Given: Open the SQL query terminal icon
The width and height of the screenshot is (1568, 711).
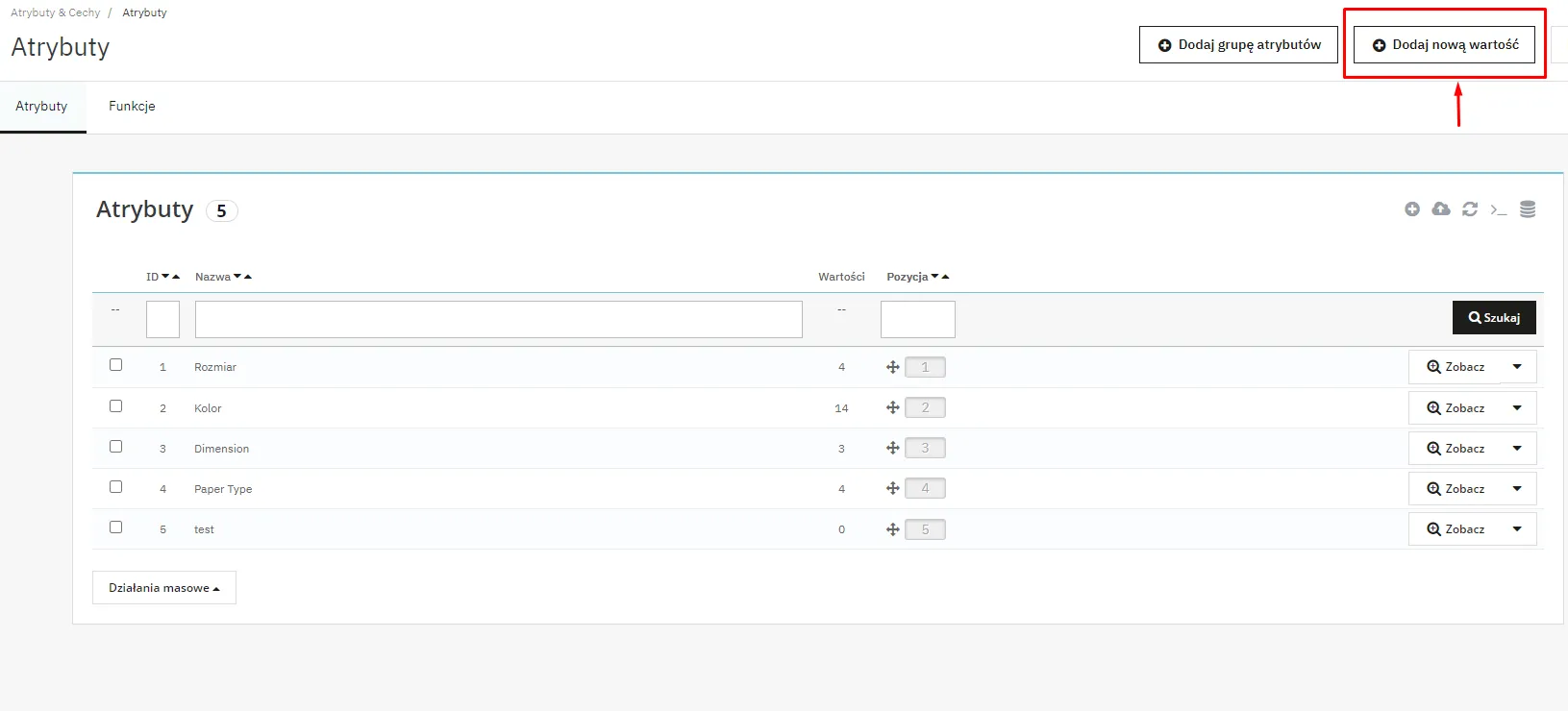Looking at the screenshot, I should [x=1498, y=209].
